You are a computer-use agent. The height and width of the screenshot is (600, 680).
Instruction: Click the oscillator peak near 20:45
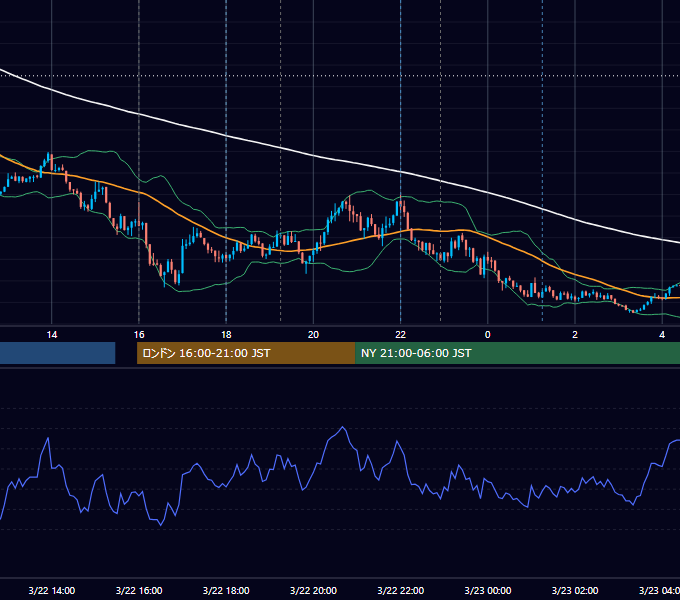click(x=343, y=427)
